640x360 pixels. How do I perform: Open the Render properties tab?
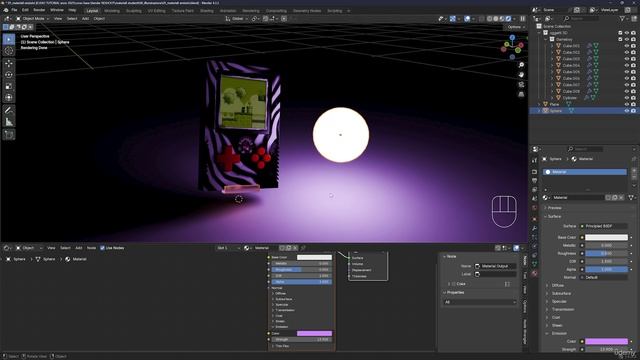(x=535, y=171)
